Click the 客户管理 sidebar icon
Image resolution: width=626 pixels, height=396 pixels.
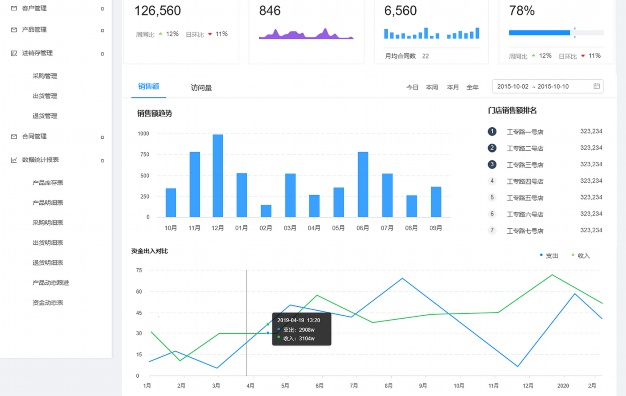[14, 8]
